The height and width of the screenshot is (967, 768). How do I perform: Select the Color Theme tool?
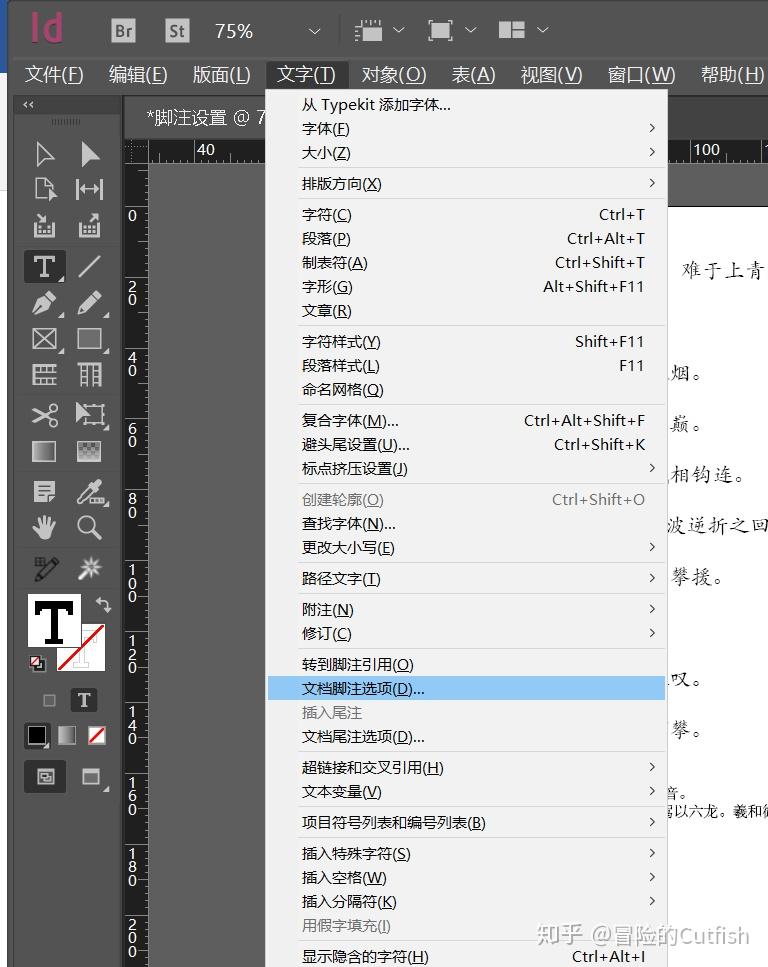pos(46,569)
